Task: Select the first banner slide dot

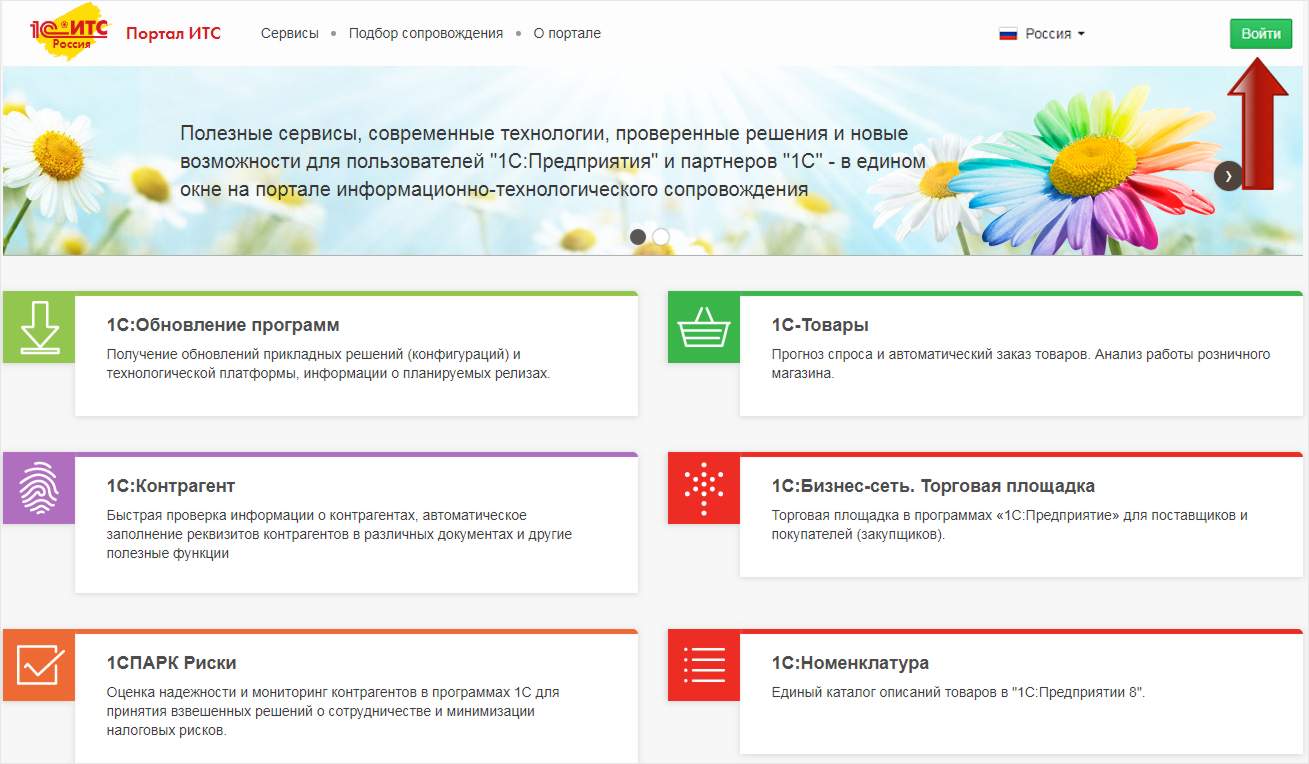Action: coord(638,237)
